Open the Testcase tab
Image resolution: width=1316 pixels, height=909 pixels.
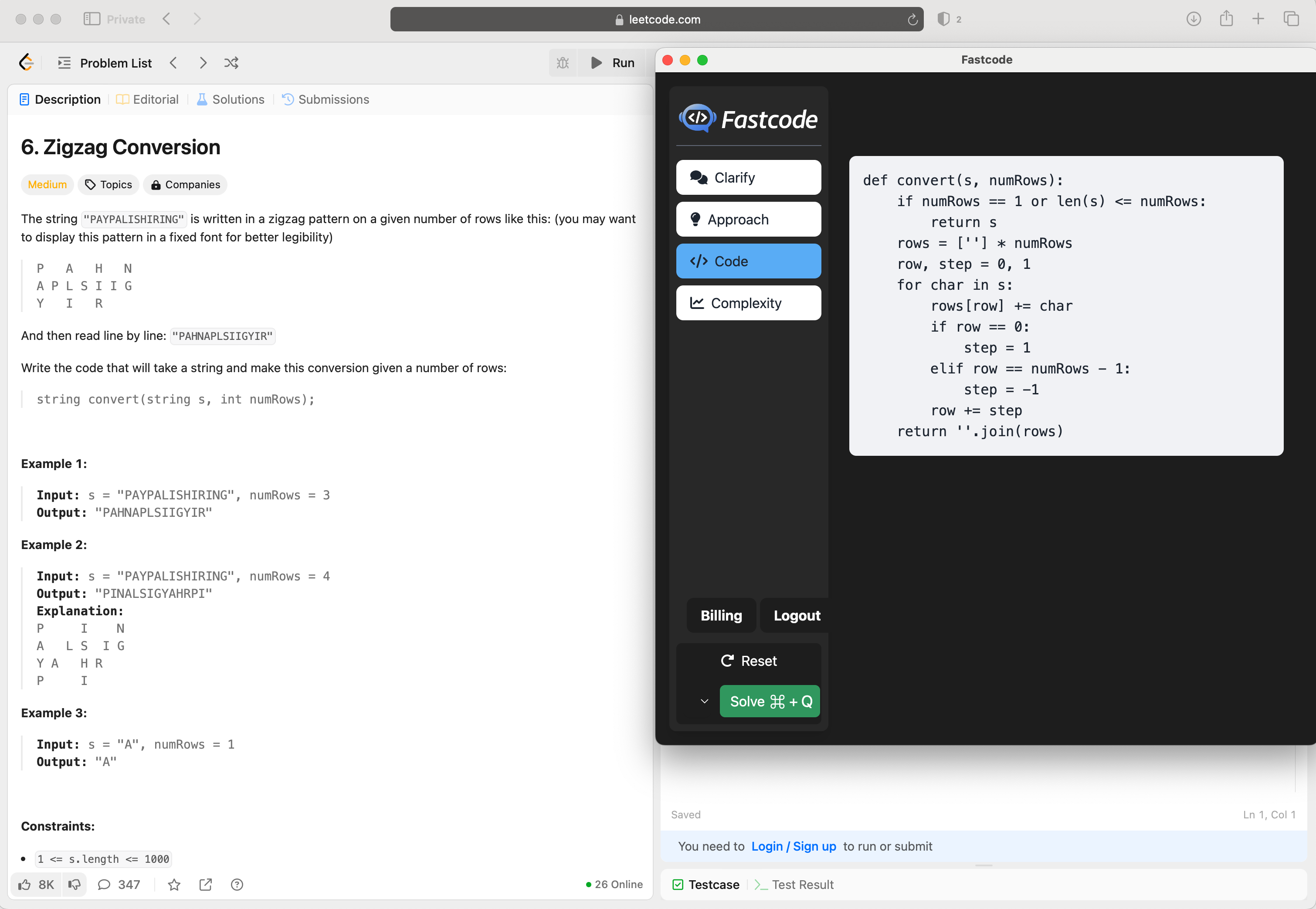pyautogui.click(x=706, y=885)
